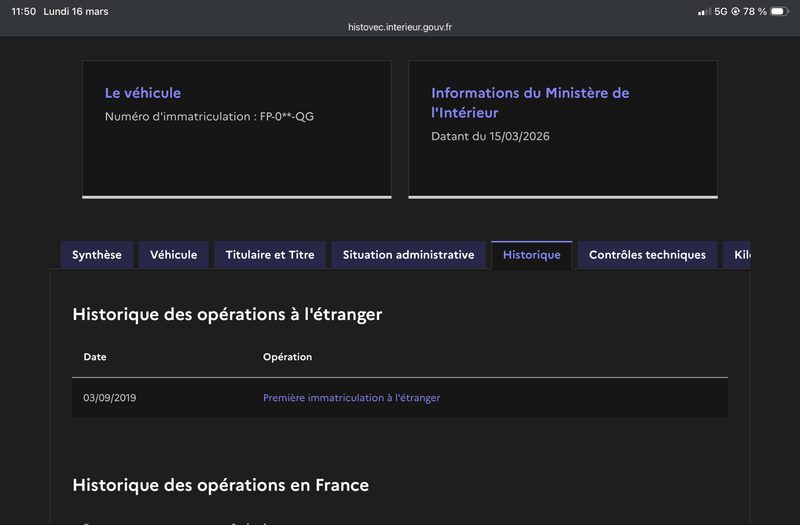Select the 03/09/2019 date cell
The width and height of the screenshot is (800, 525).
click(x=110, y=398)
